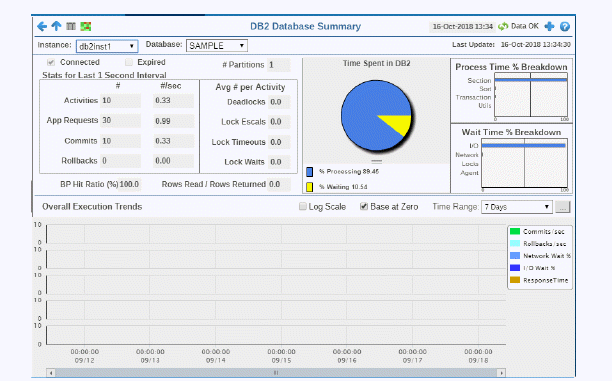Click the Rollbacks per second value 0.00
This screenshot has height=381, width=612.
(174, 161)
